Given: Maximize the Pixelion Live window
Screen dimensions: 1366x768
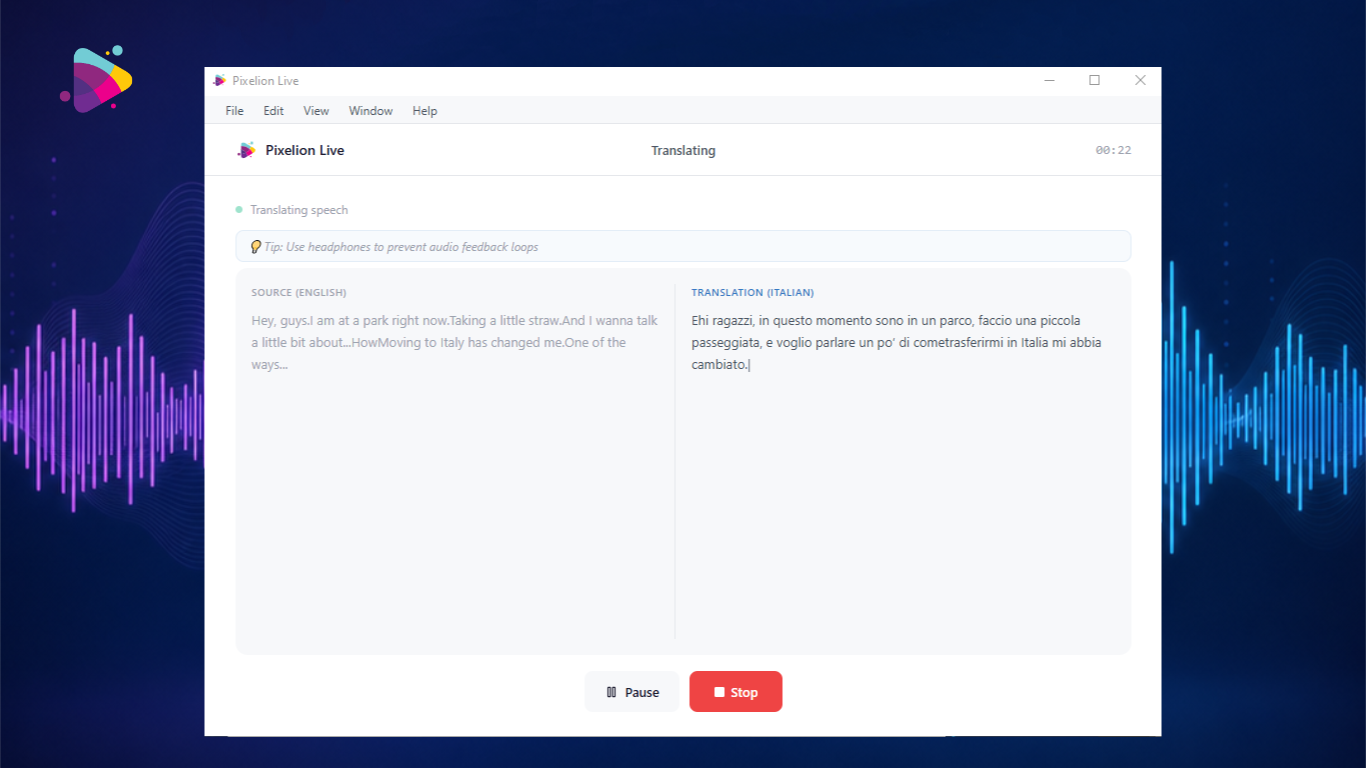Looking at the screenshot, I should click(1094, 81).
